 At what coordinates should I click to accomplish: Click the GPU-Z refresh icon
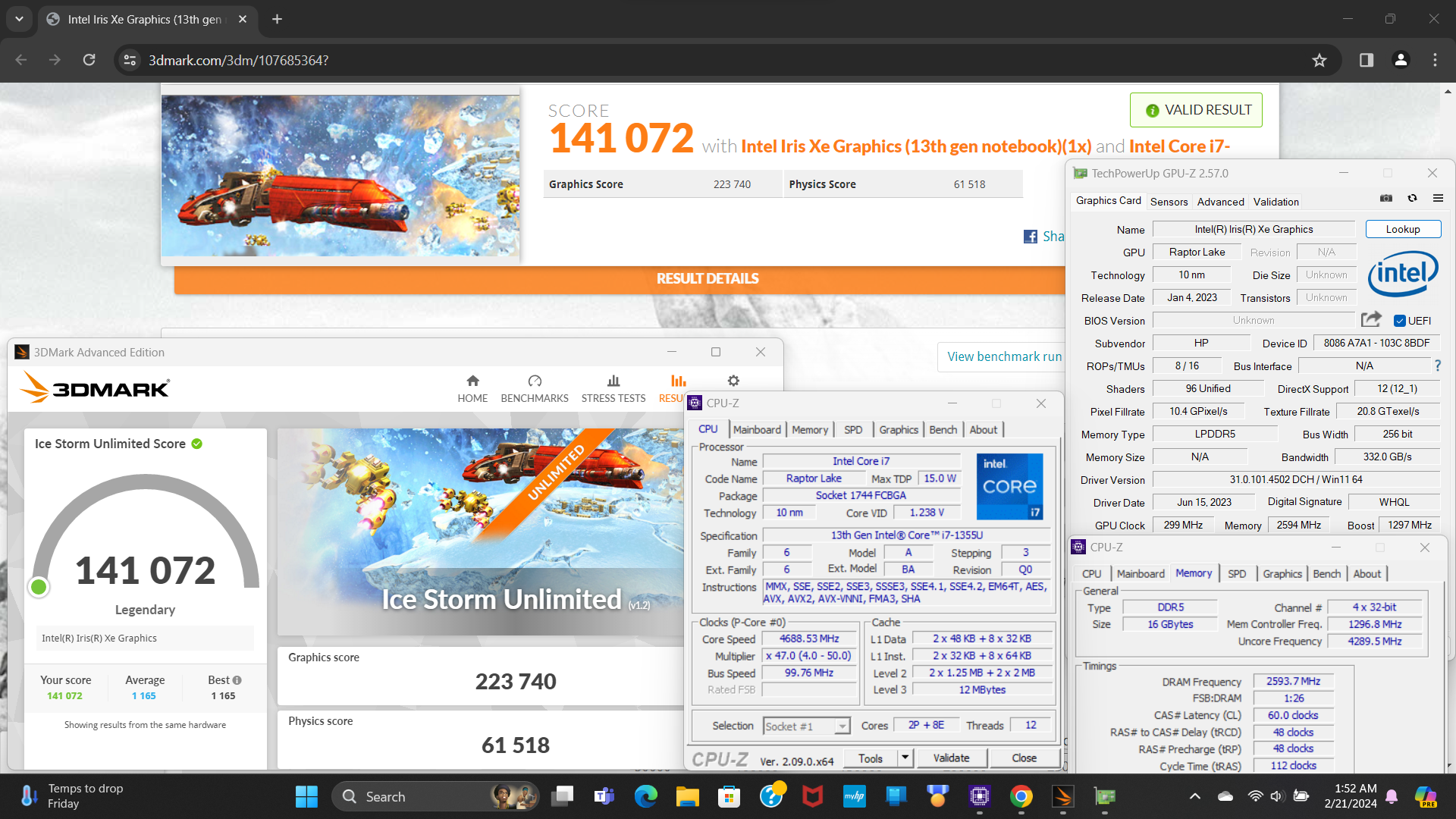tap(1412, 198)
